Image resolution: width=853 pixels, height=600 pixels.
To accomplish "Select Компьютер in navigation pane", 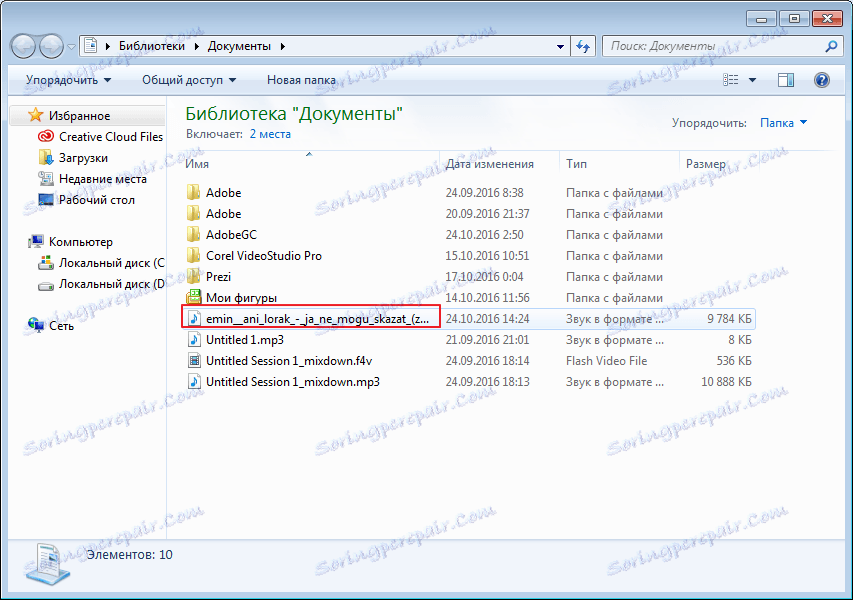I will (x=81, y=242).
